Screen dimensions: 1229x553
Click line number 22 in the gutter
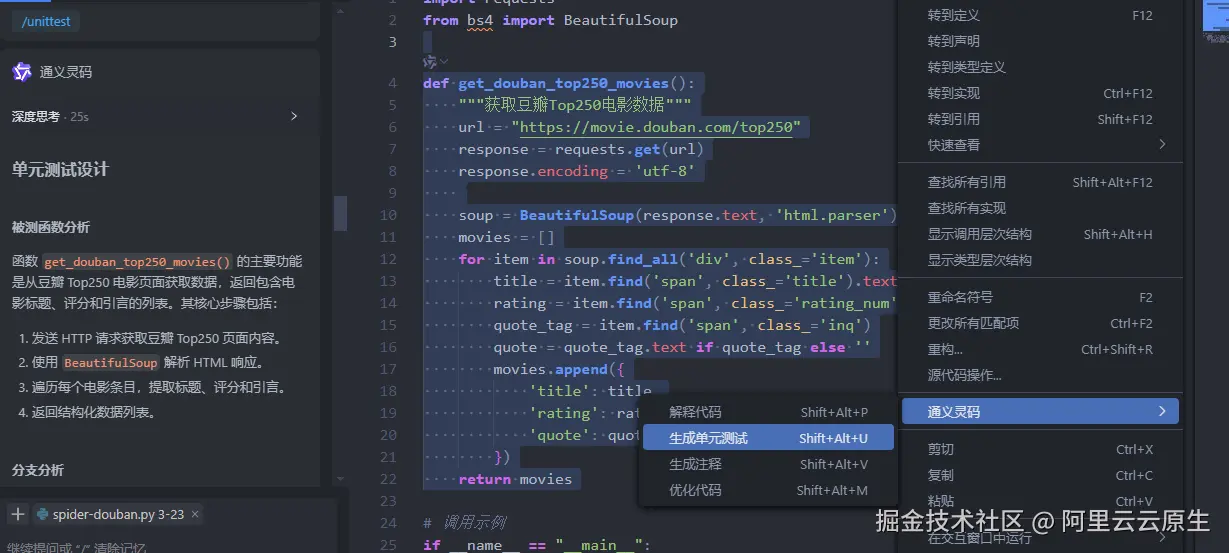pyautogui.click(x=389, y=479)
